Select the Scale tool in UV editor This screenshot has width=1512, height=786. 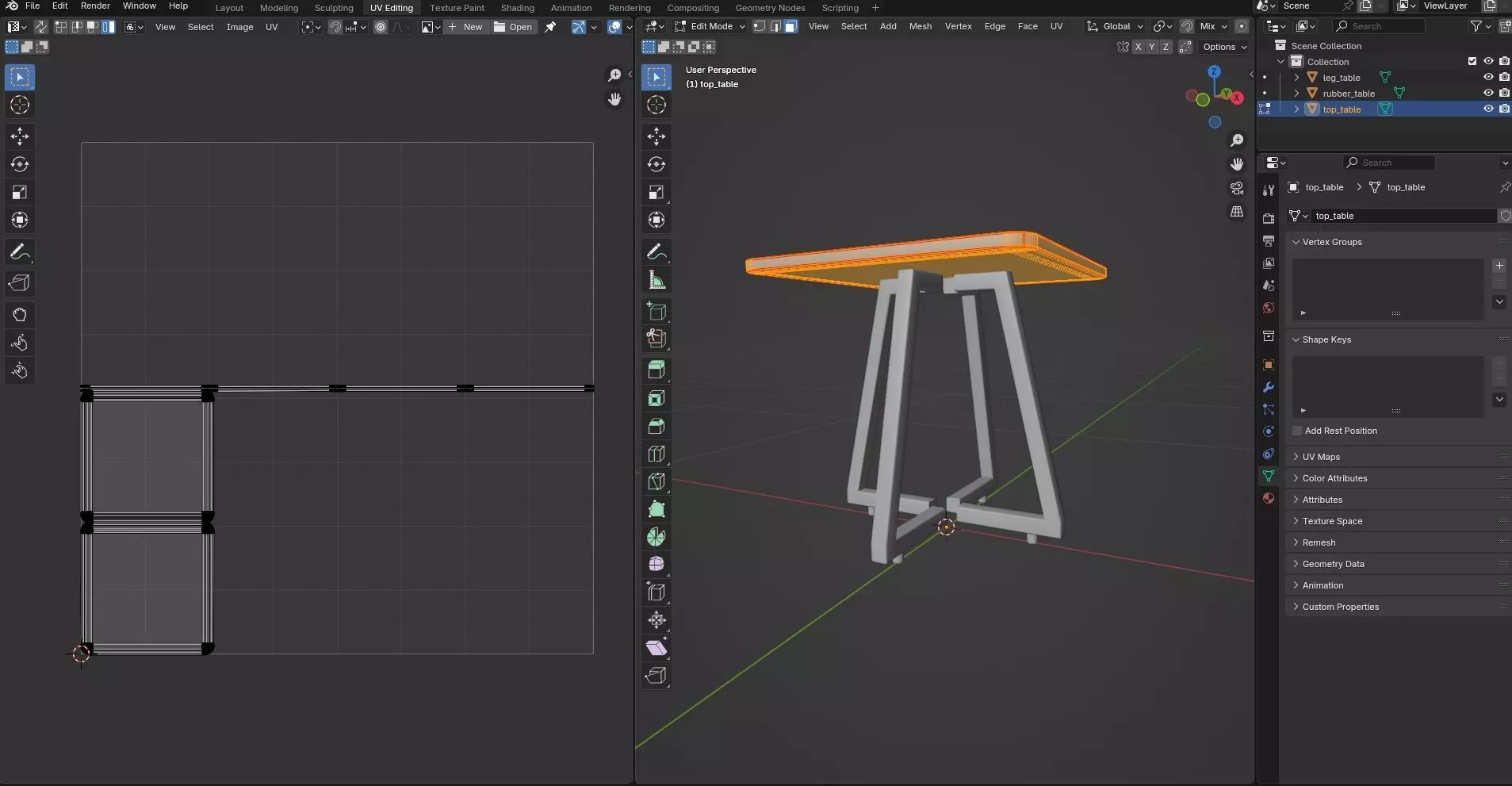(x=20, y=192)
